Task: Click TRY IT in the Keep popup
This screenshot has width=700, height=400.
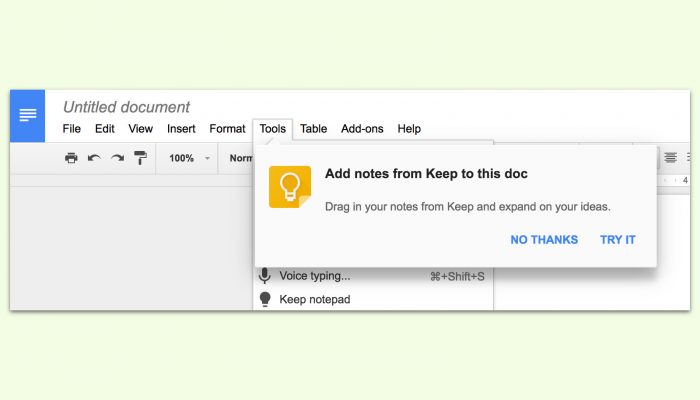Action: point(618,240)
